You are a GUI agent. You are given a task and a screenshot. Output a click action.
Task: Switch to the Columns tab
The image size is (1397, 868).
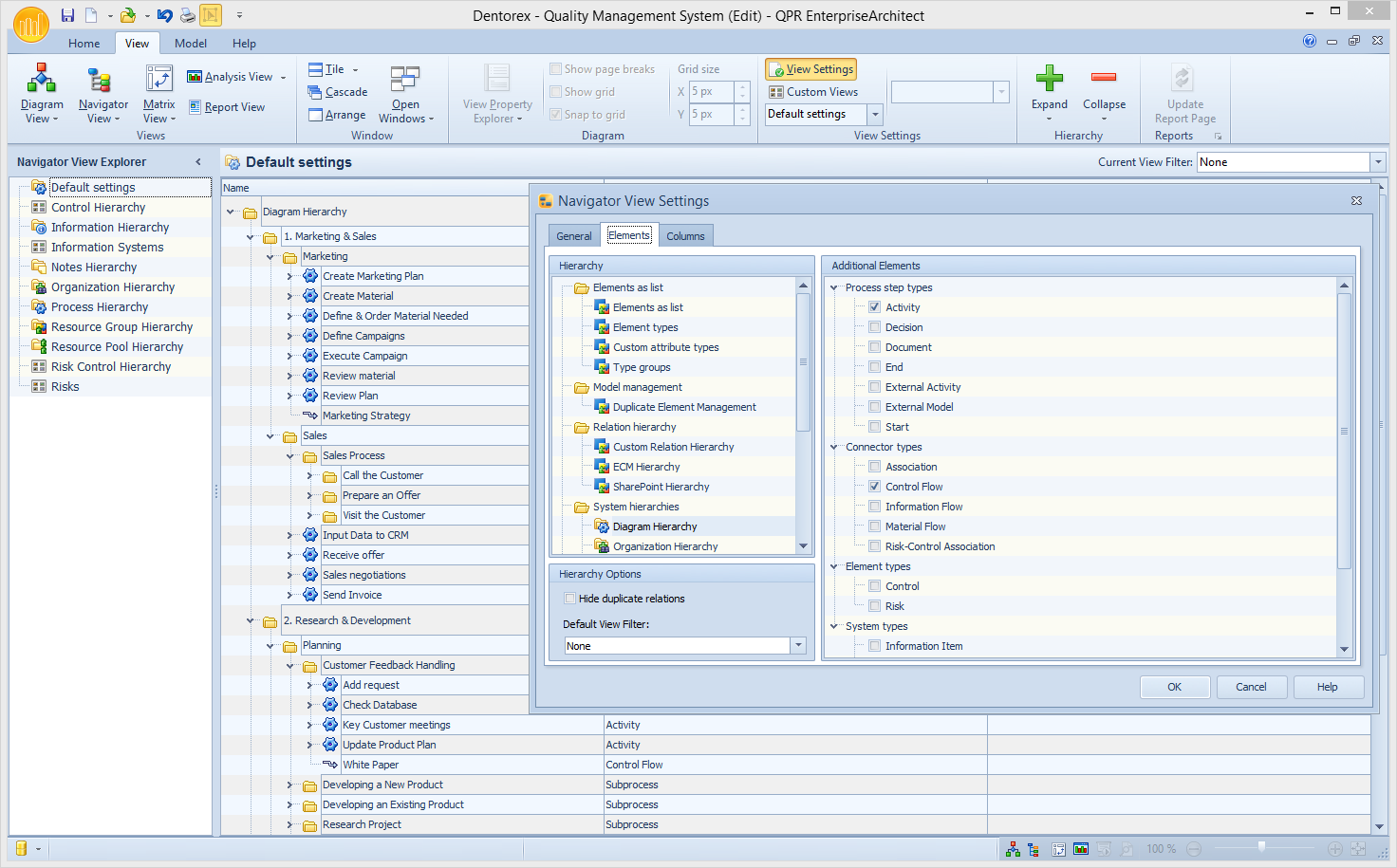click(x=685, y=234)
